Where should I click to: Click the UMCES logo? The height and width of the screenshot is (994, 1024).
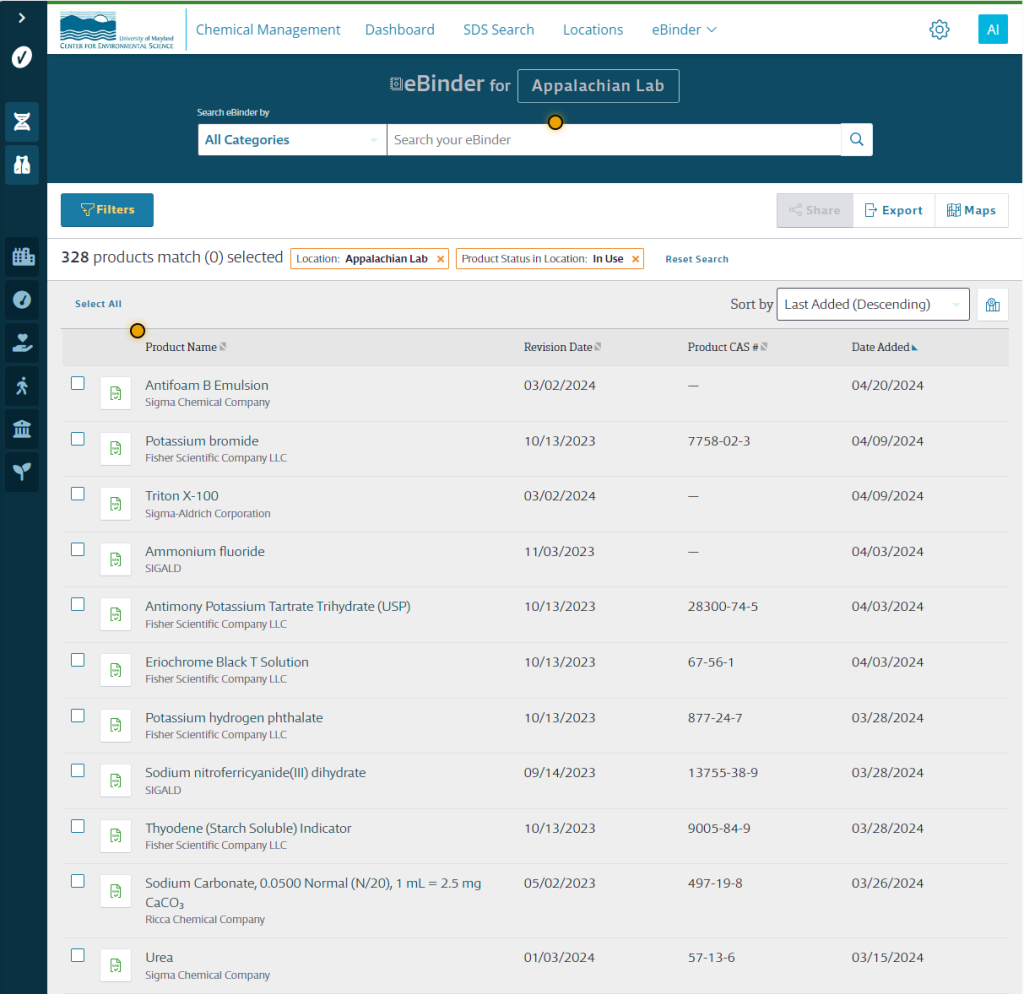coord(117,29)
